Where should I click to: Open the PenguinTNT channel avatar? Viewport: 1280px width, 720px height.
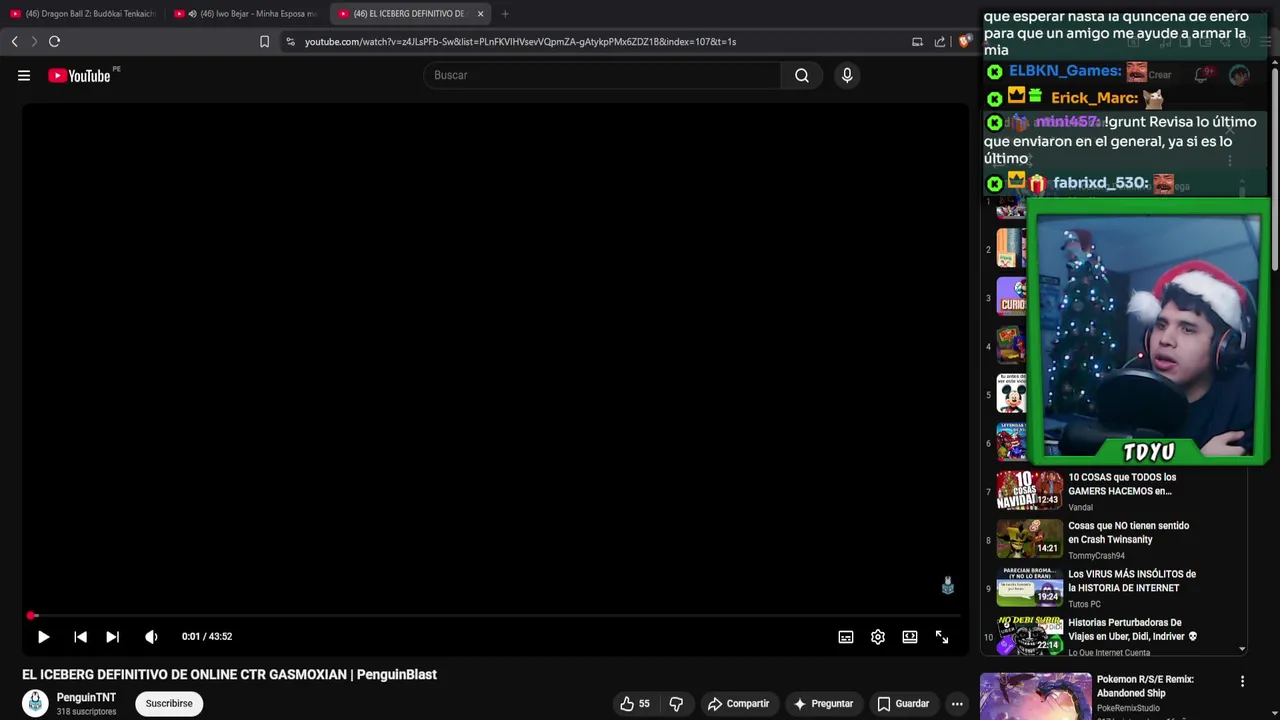tap(36, 703)
